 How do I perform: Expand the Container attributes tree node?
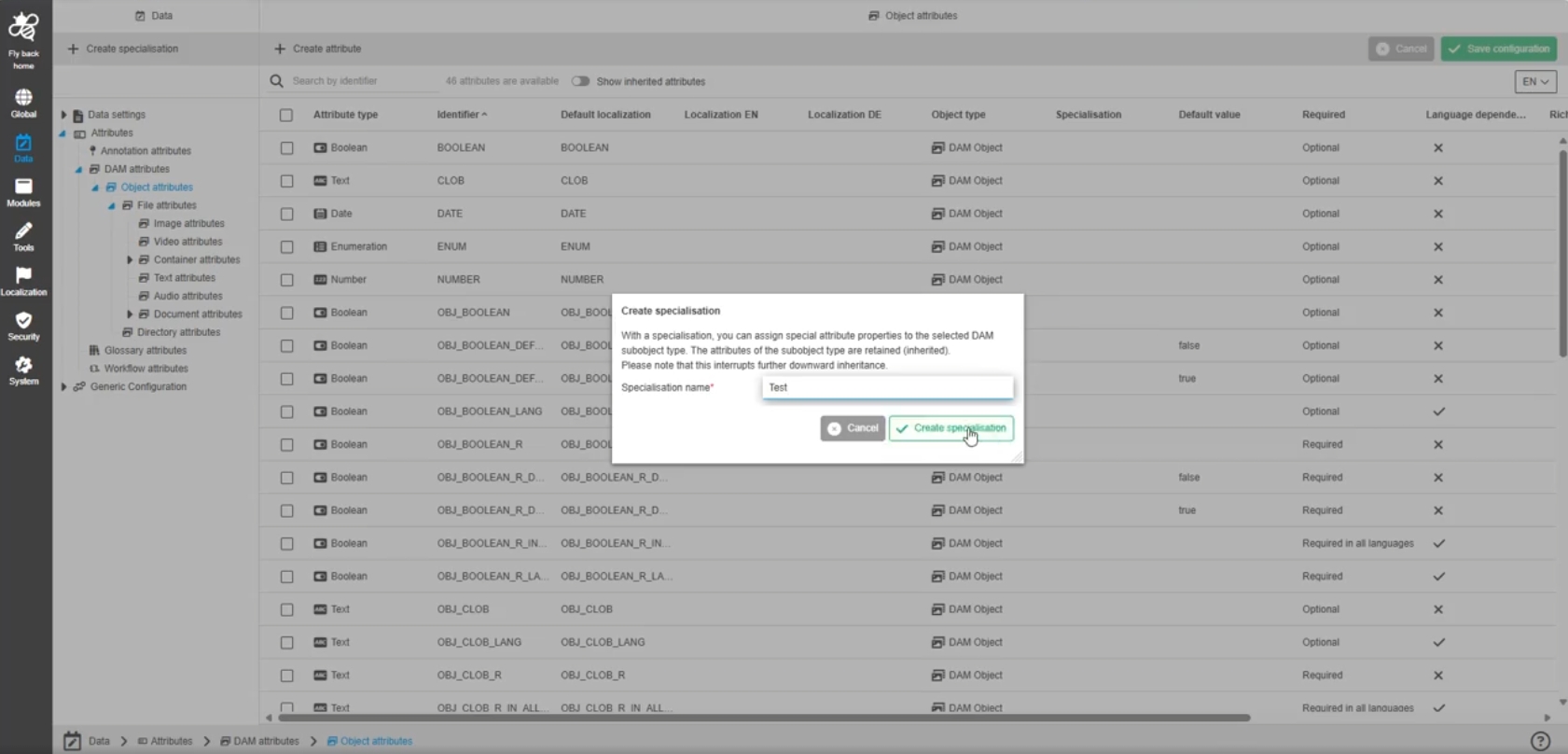(130, 260)
